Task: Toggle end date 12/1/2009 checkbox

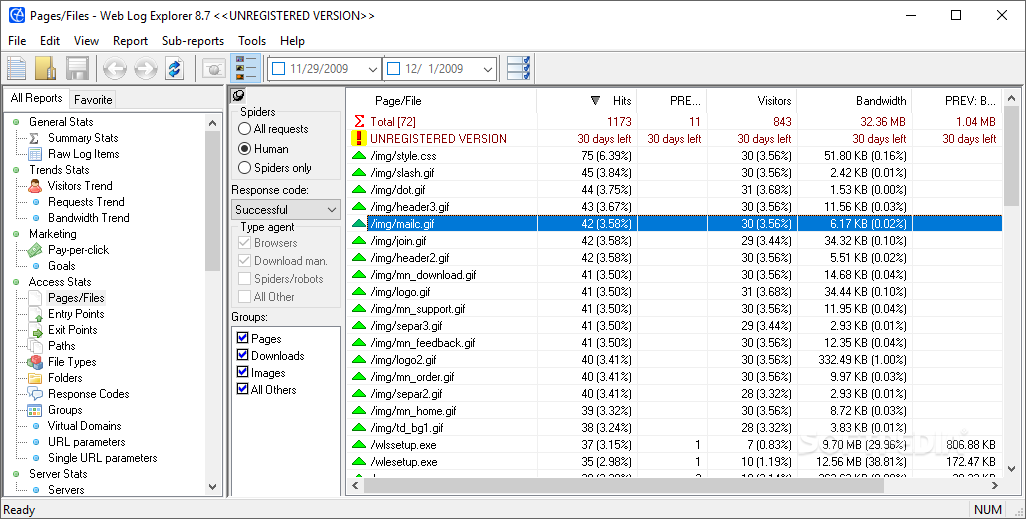Action: tap(393, 69)
